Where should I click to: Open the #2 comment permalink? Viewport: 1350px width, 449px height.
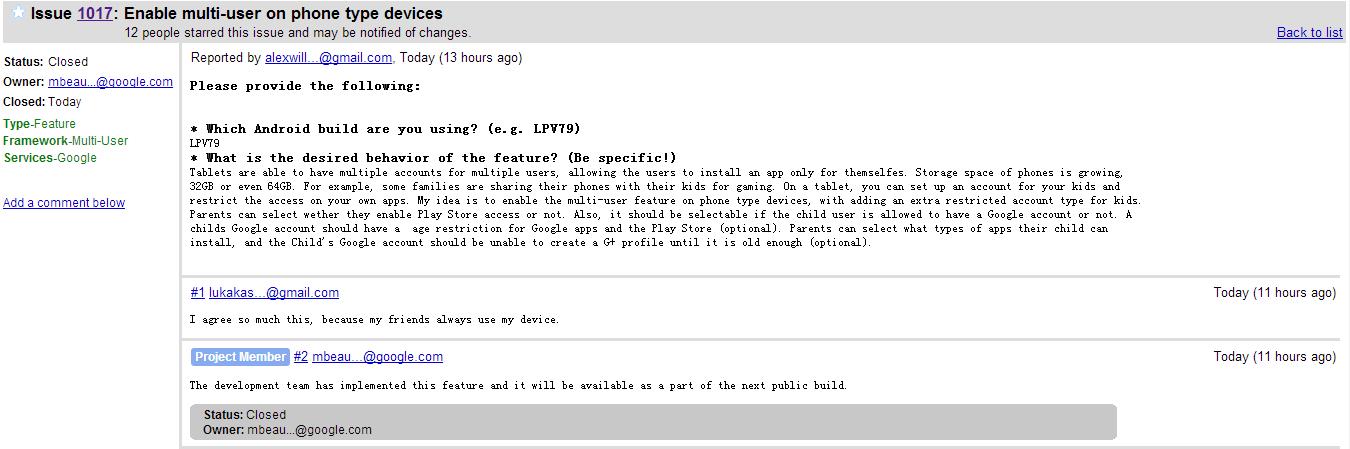[301, 357]
